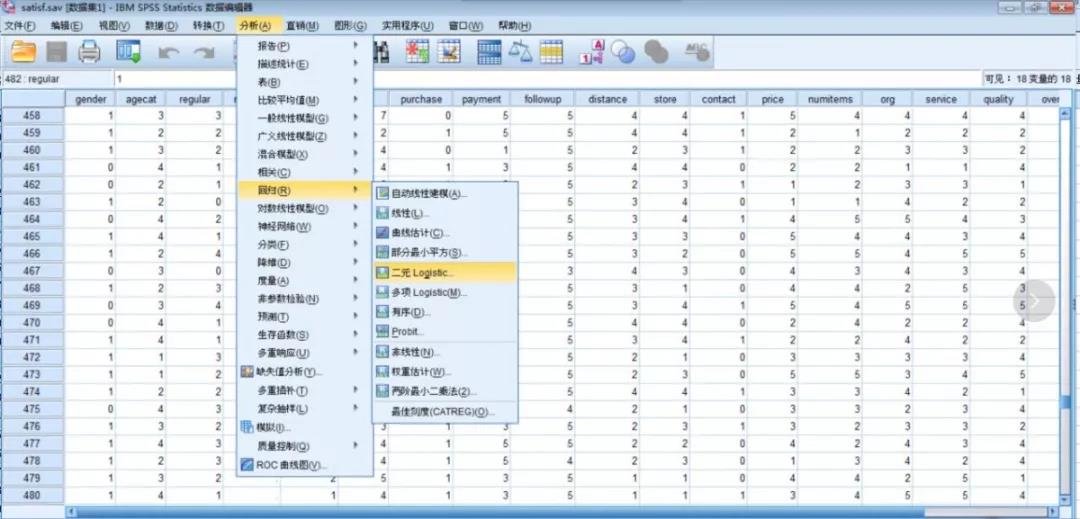Click the Open data document folder icon

tap(24, 52)
